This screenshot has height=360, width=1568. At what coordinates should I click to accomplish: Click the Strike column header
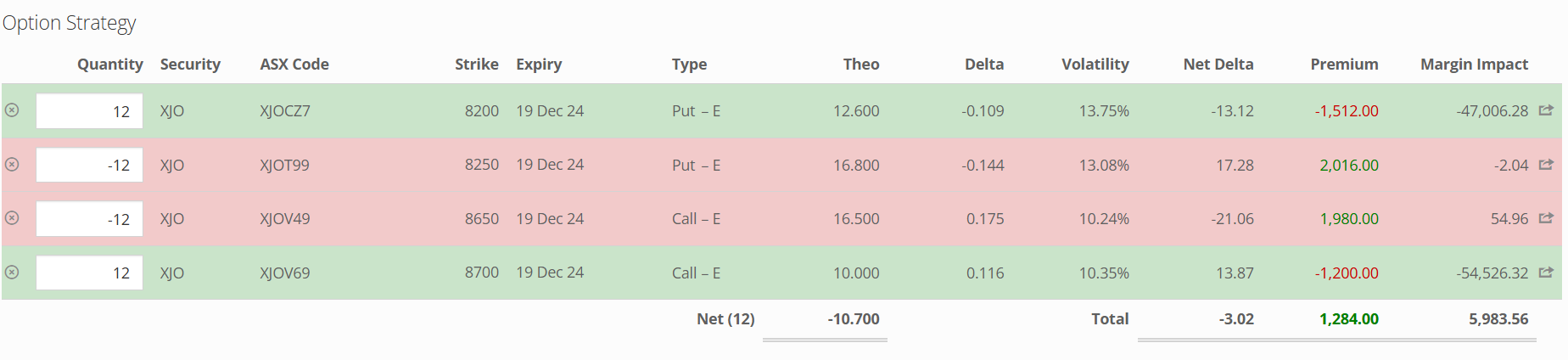(x=476, y=65)
